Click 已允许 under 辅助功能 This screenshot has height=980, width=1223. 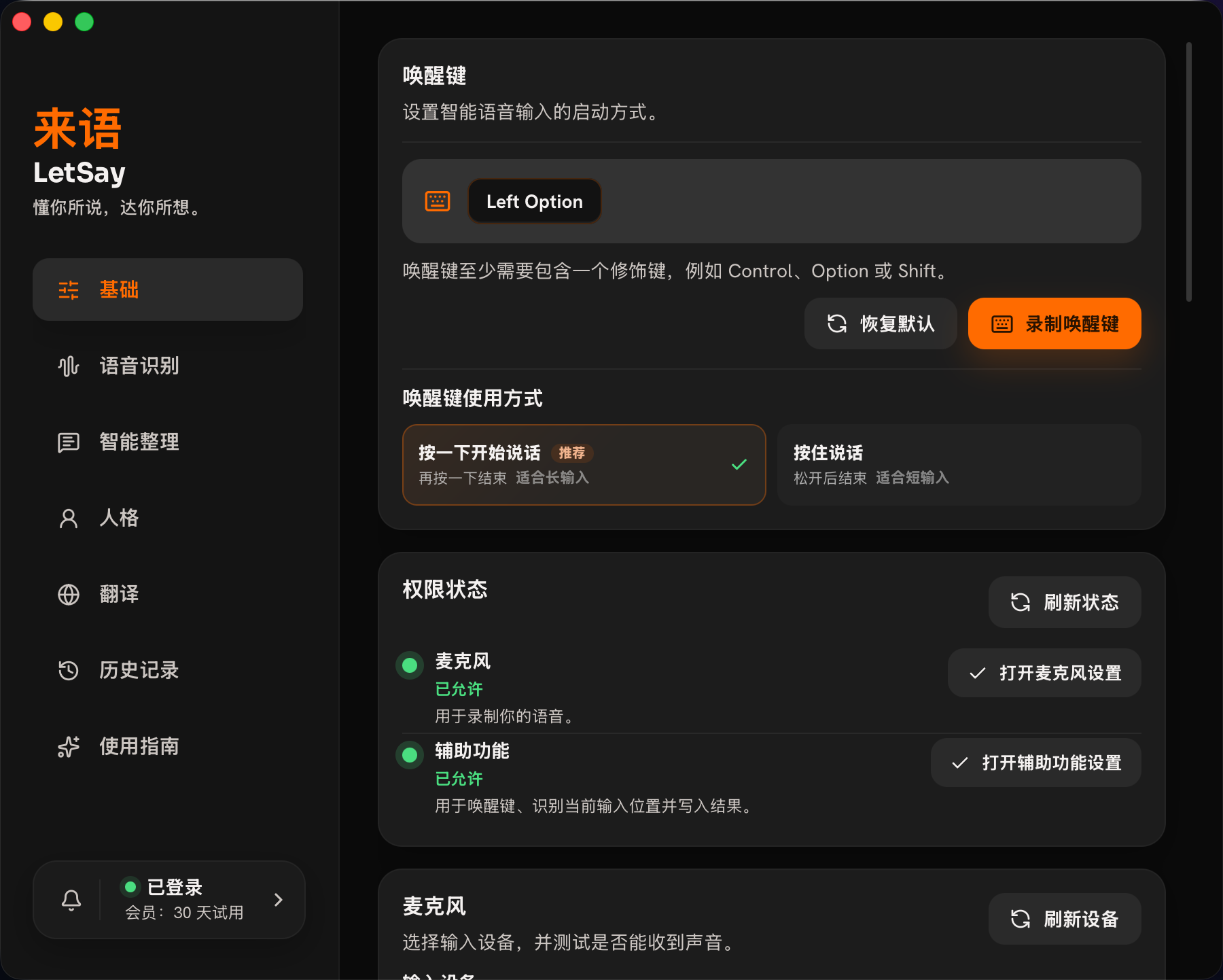(x=459, y=779)
